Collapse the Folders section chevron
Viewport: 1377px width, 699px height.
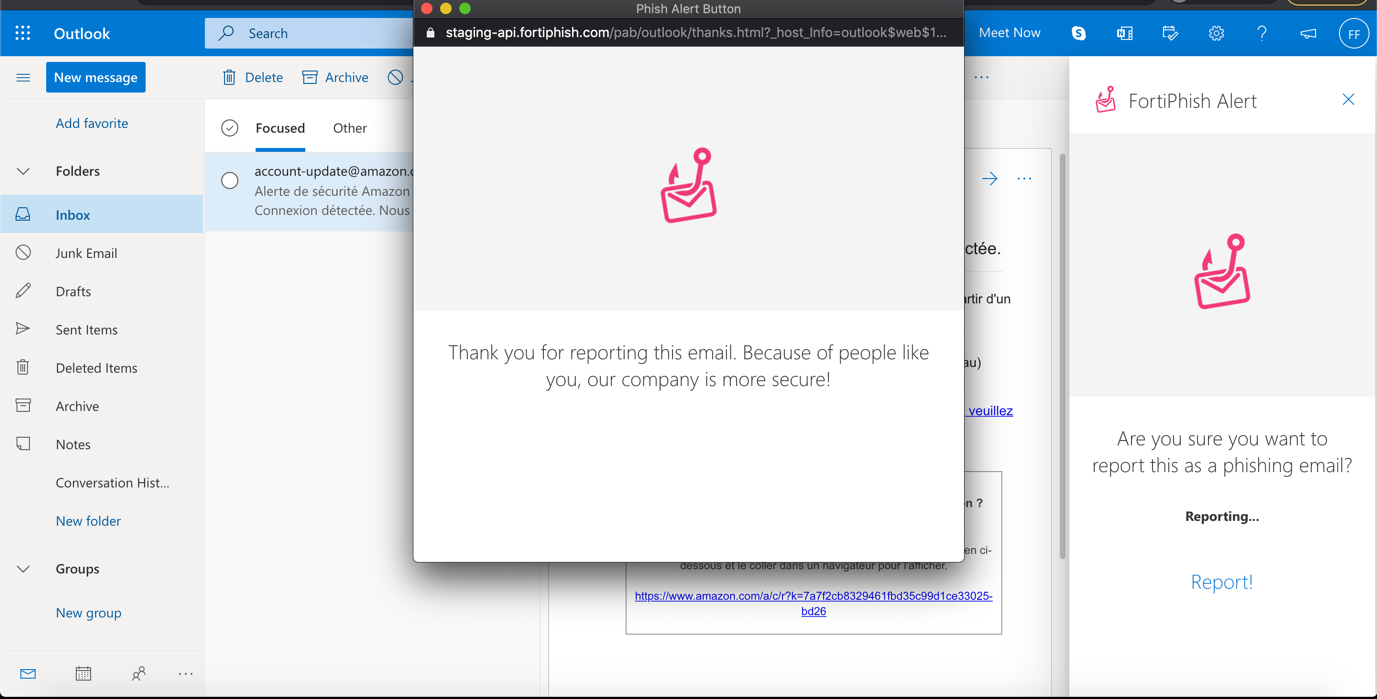coord(23,172)
